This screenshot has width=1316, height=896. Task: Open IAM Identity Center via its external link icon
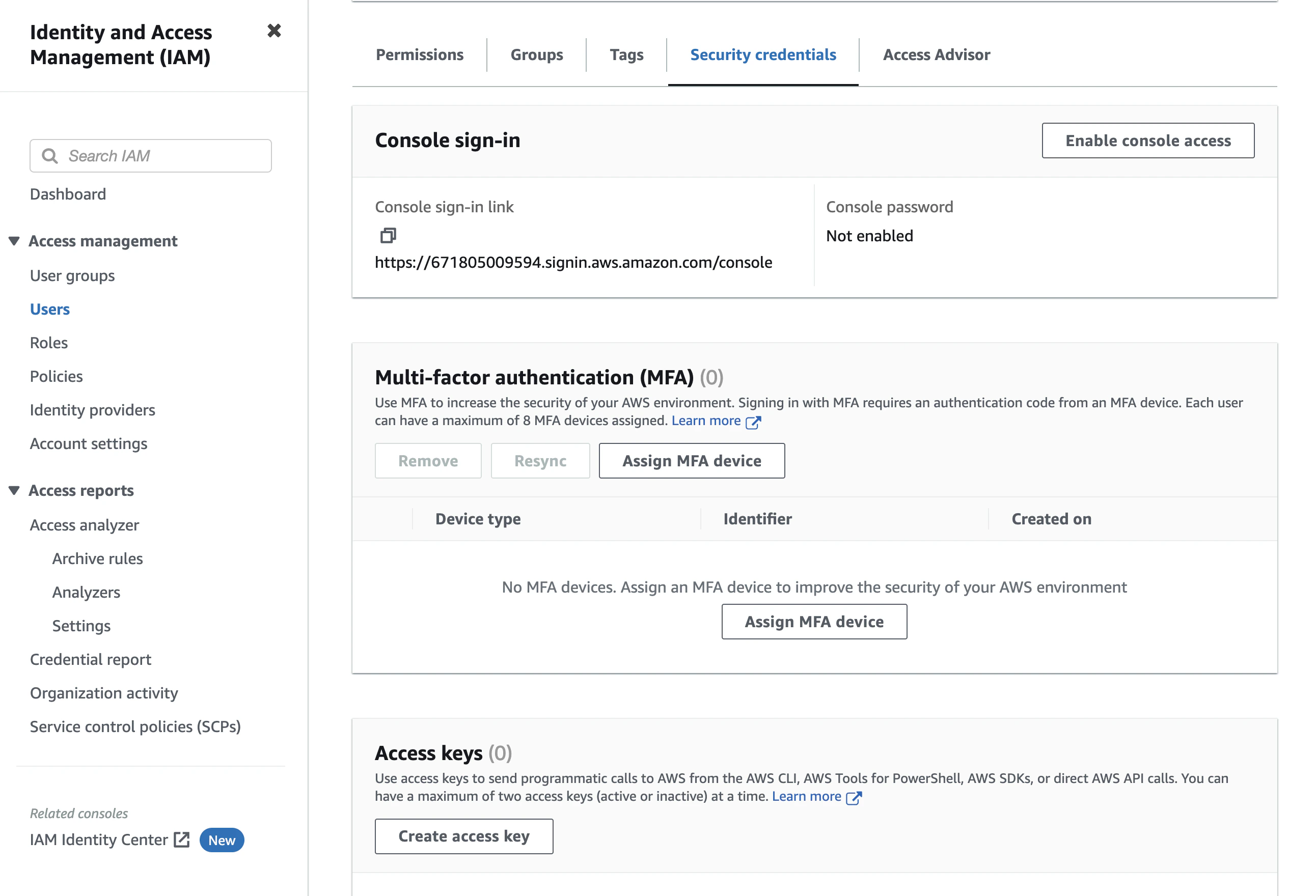[181, 840]
